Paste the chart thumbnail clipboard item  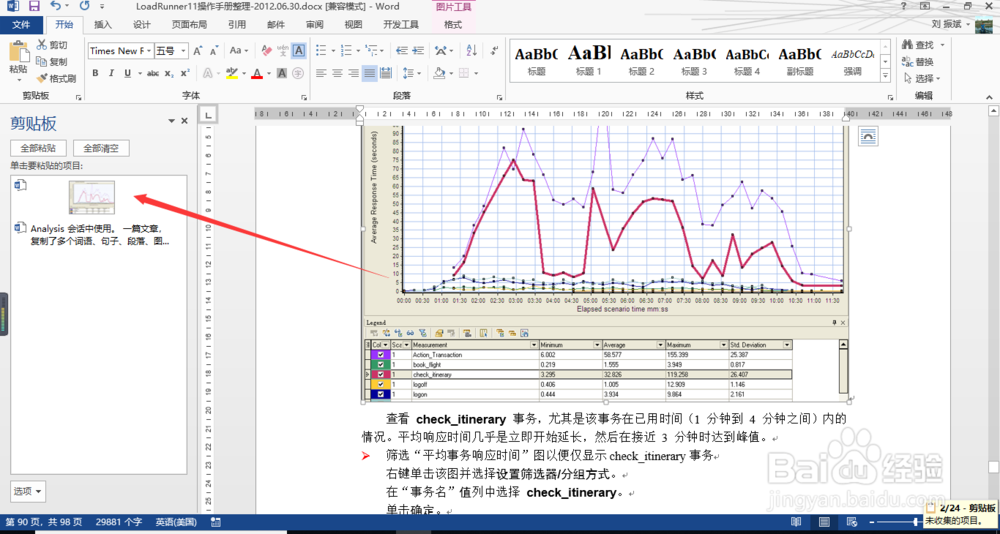coord(92,197)
